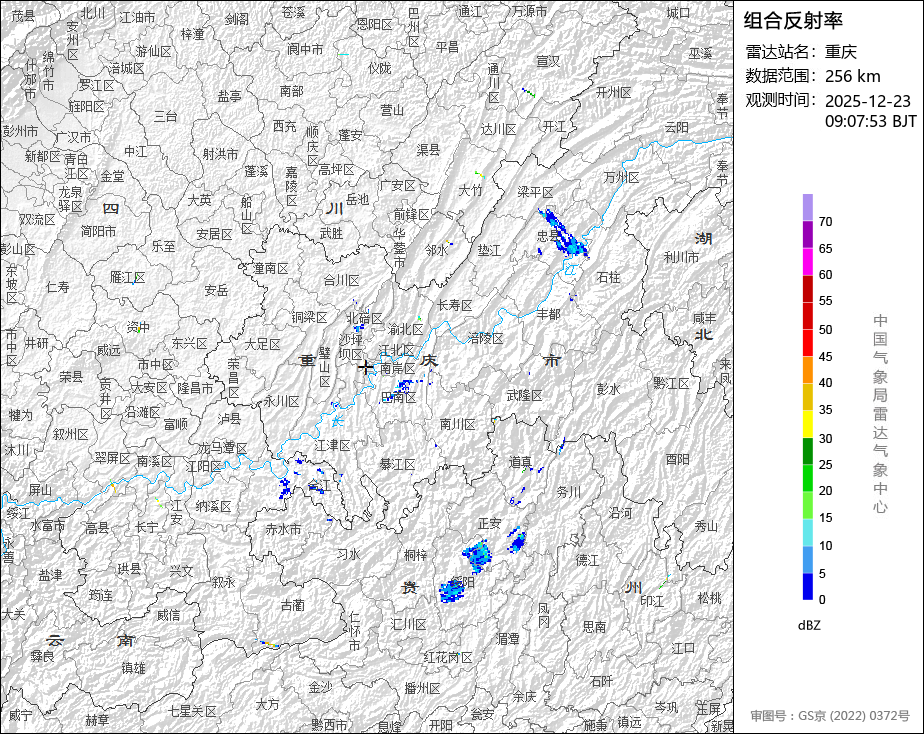The image size is (924, 734).
Task: Click the 中国气象局雷达气象中心 vertical text
Action: coord(880,414)
